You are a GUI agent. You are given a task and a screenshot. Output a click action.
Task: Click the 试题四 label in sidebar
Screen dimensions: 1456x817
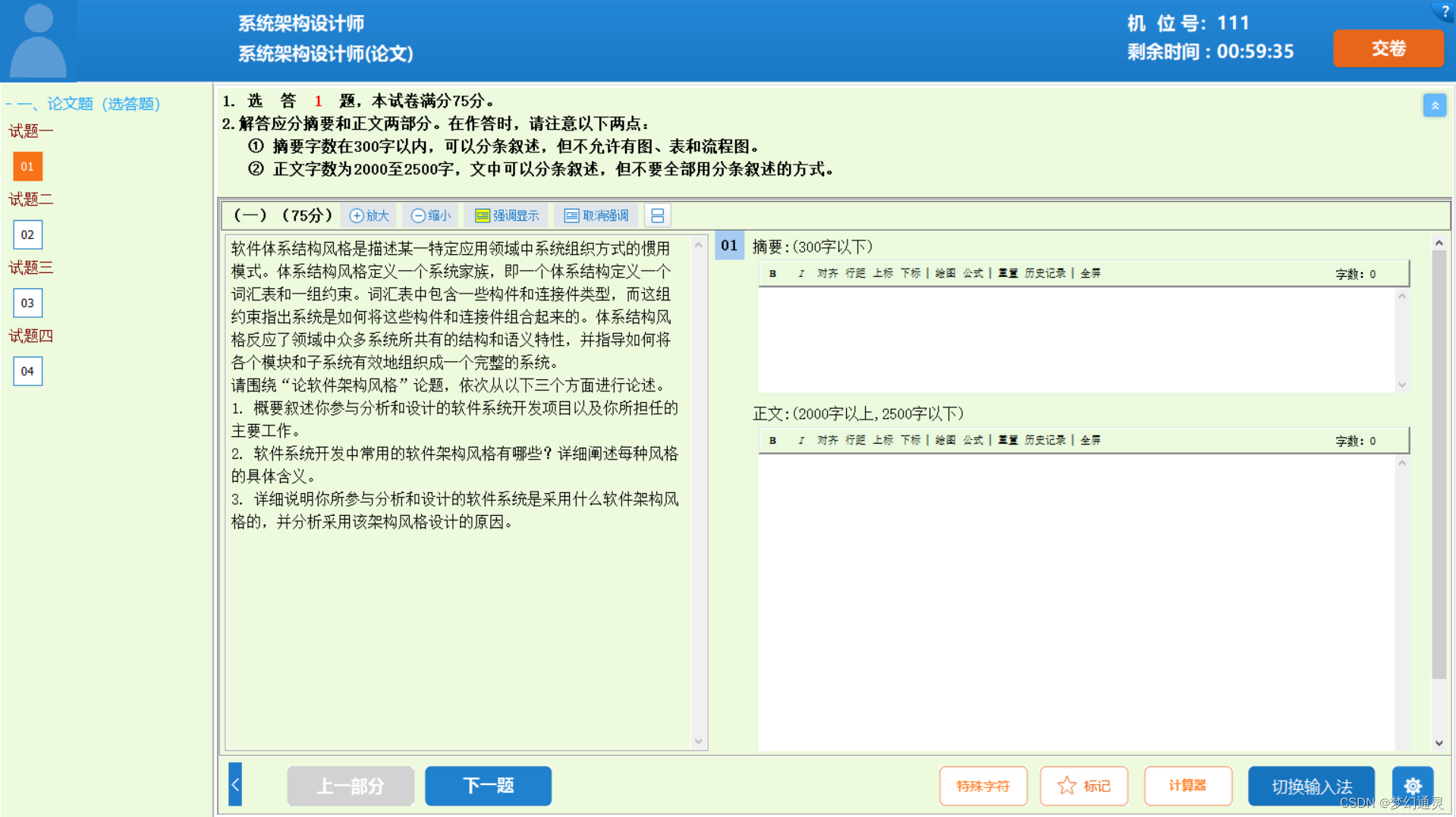click(x=31, y=336)
